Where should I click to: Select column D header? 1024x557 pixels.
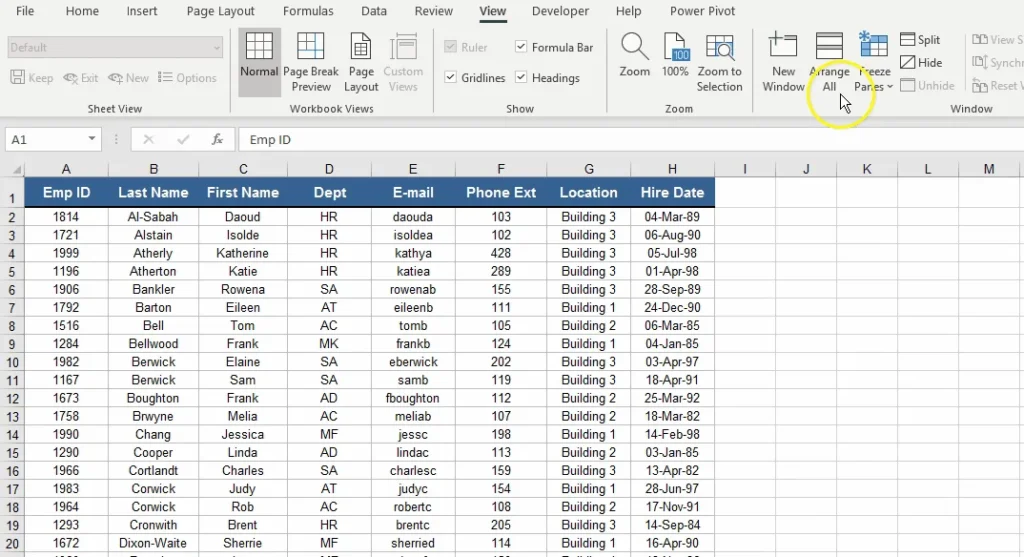click(x=329, y=169)
